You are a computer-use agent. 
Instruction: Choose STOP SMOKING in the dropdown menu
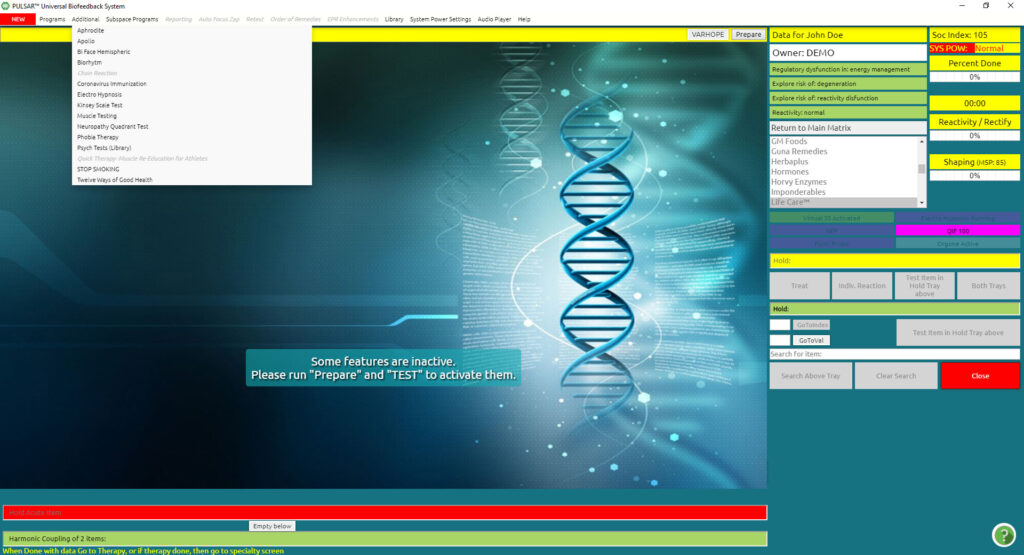tap(98, 169)
